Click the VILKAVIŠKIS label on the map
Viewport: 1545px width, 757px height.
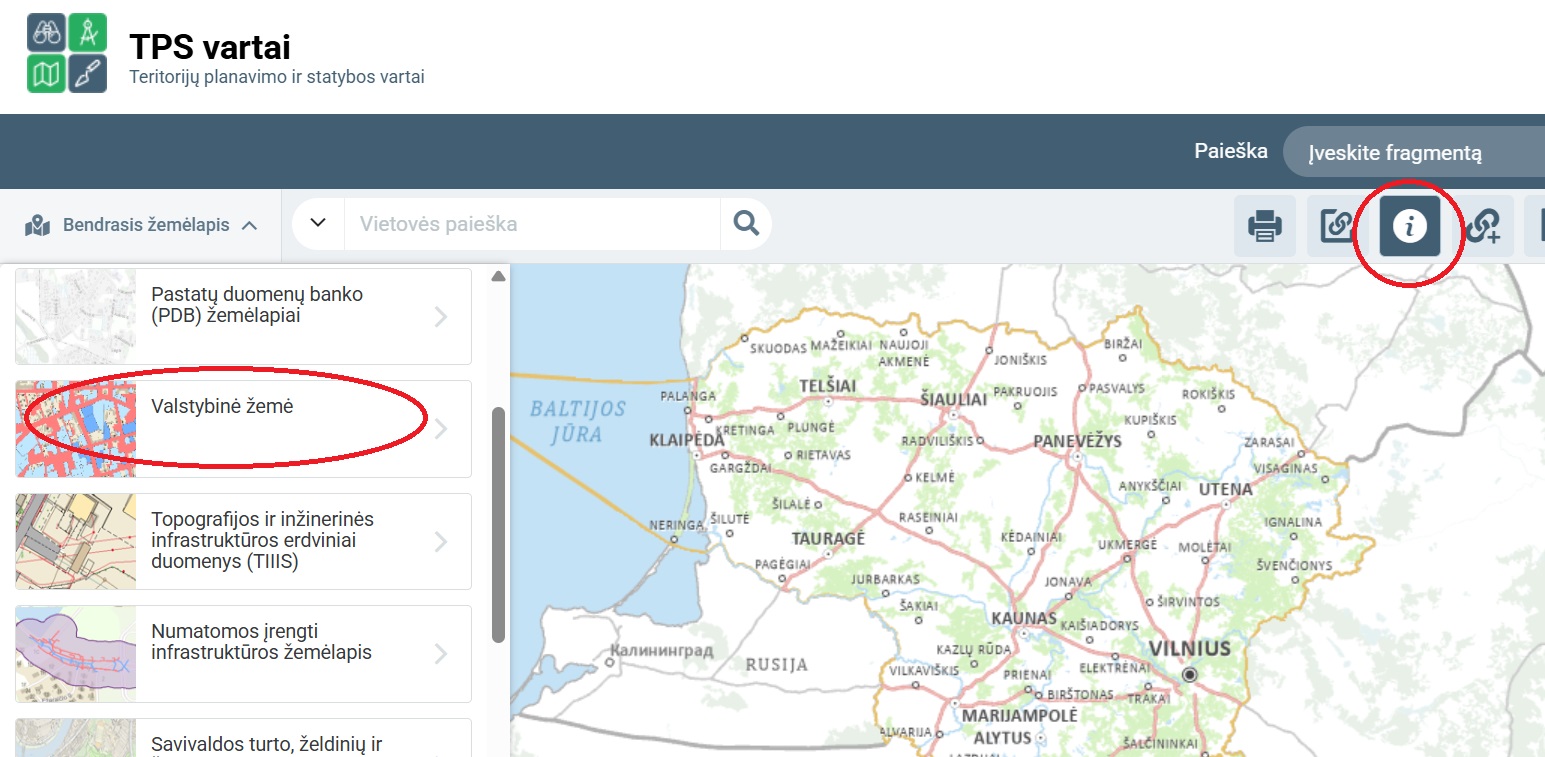pos(924,670)
